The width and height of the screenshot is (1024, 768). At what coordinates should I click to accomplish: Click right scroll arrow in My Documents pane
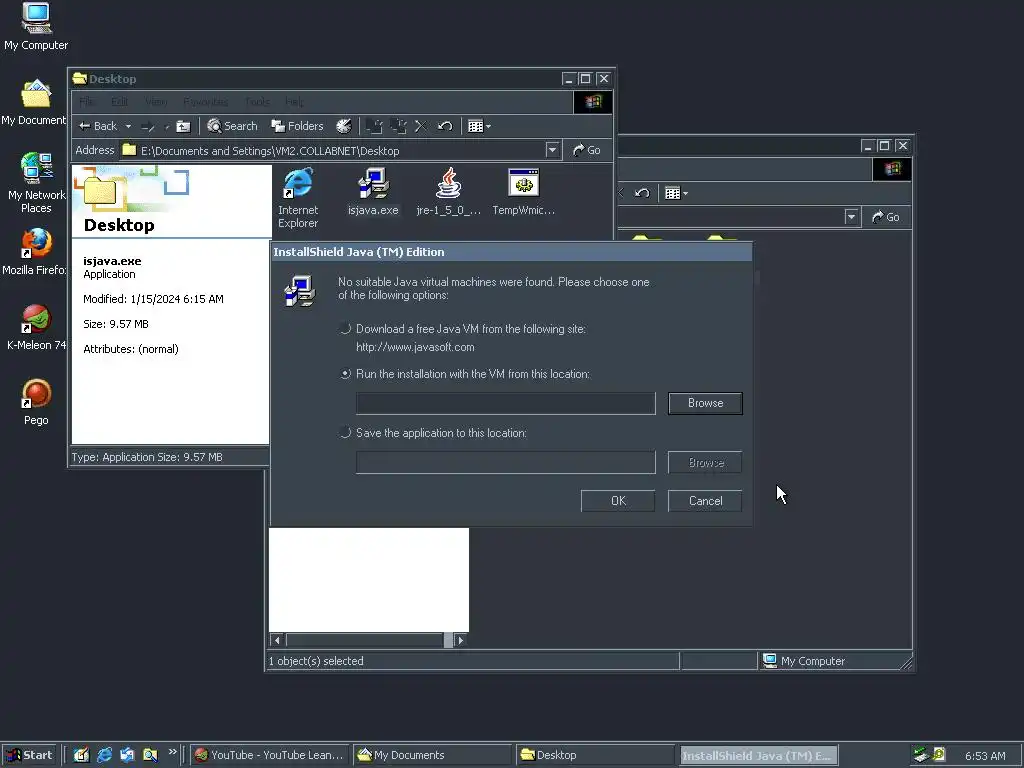[460, 640]
